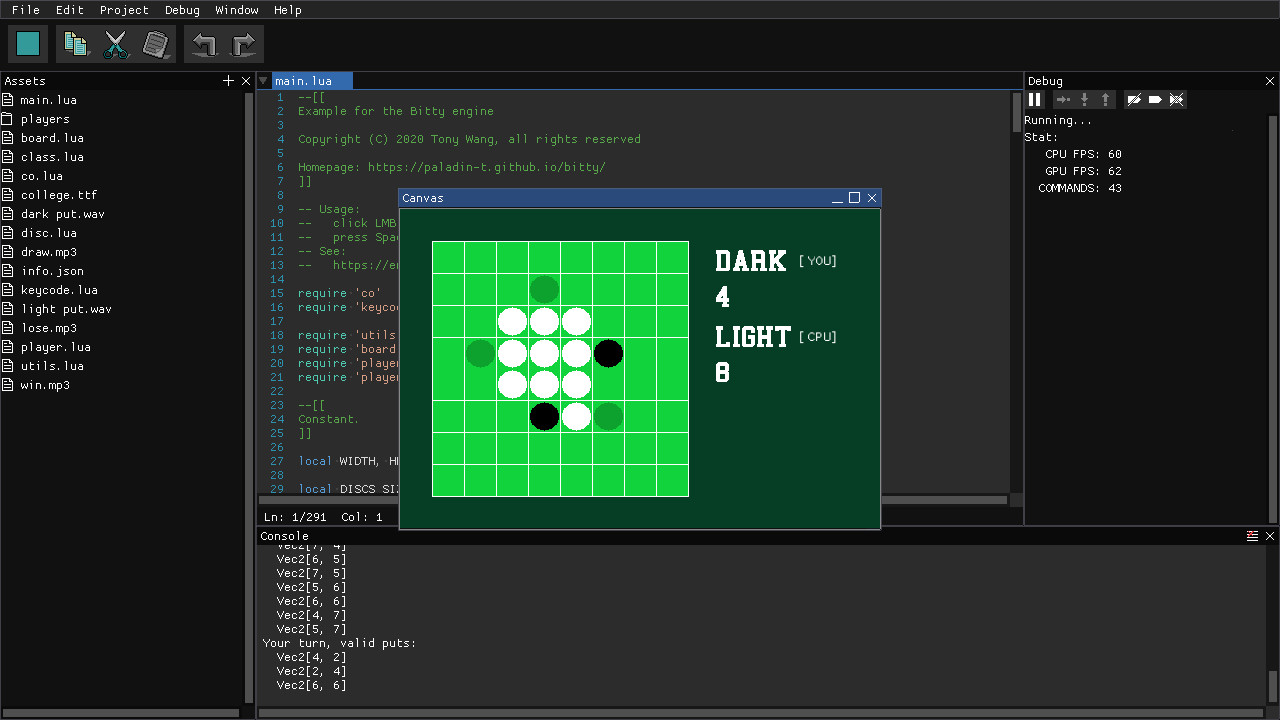The image size is (1280, 720).
Task: Toggle a breakpoint via the slashed-flag icon
Action: [x=1135, y=99]
